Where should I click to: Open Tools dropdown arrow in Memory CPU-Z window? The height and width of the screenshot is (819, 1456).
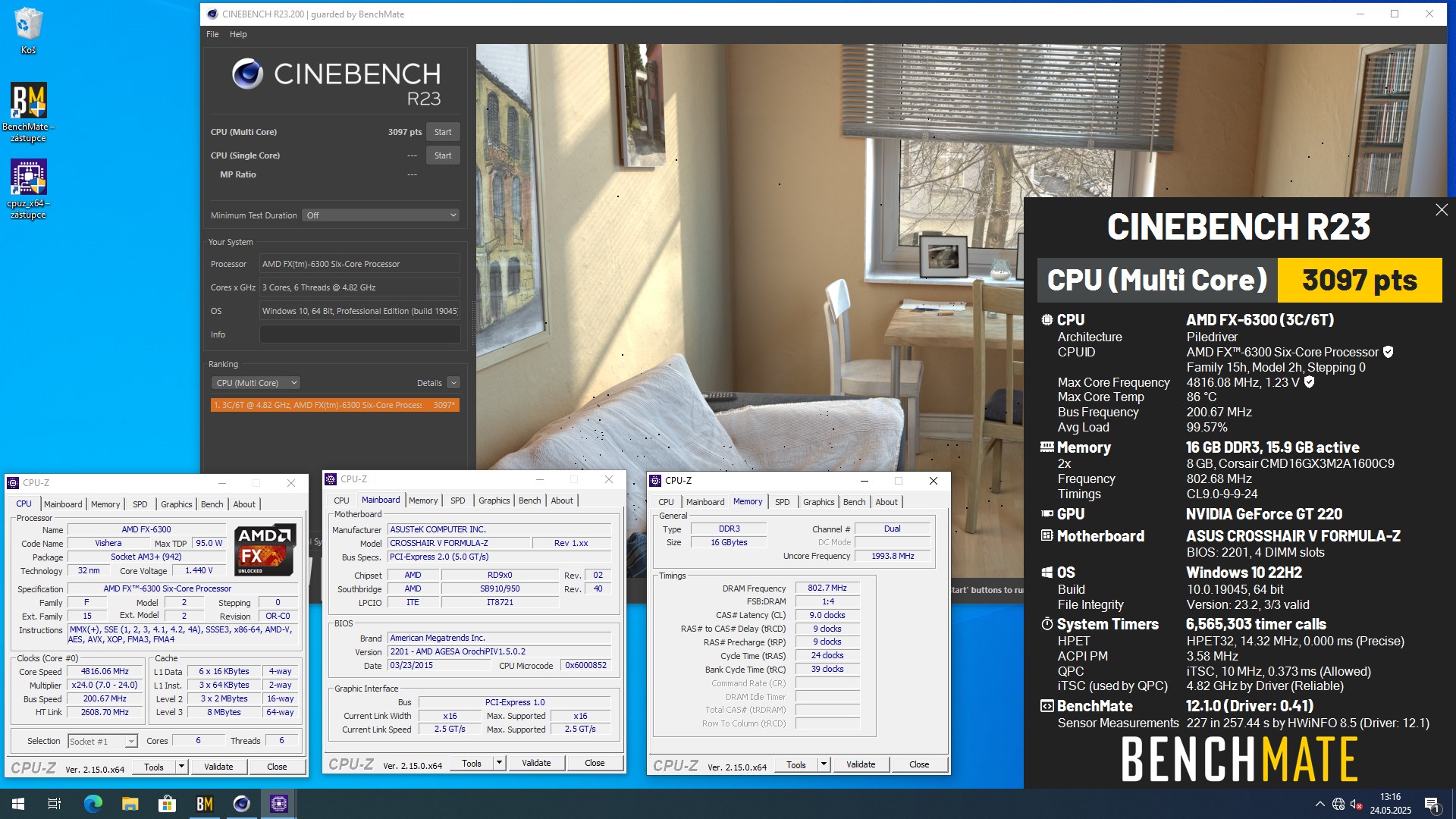click(x=824, y=764)
